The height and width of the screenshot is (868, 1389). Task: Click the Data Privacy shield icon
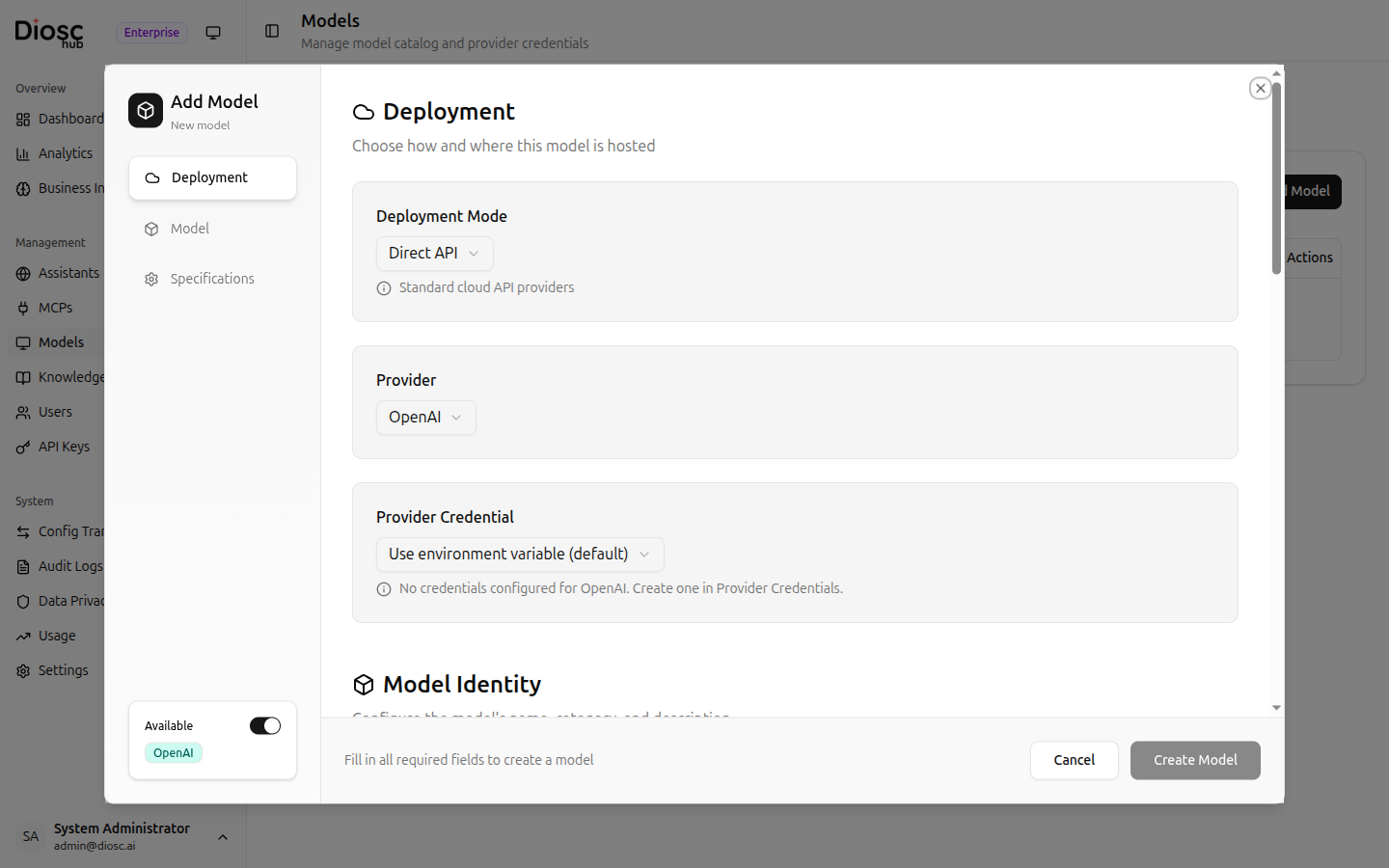point(23,602)
